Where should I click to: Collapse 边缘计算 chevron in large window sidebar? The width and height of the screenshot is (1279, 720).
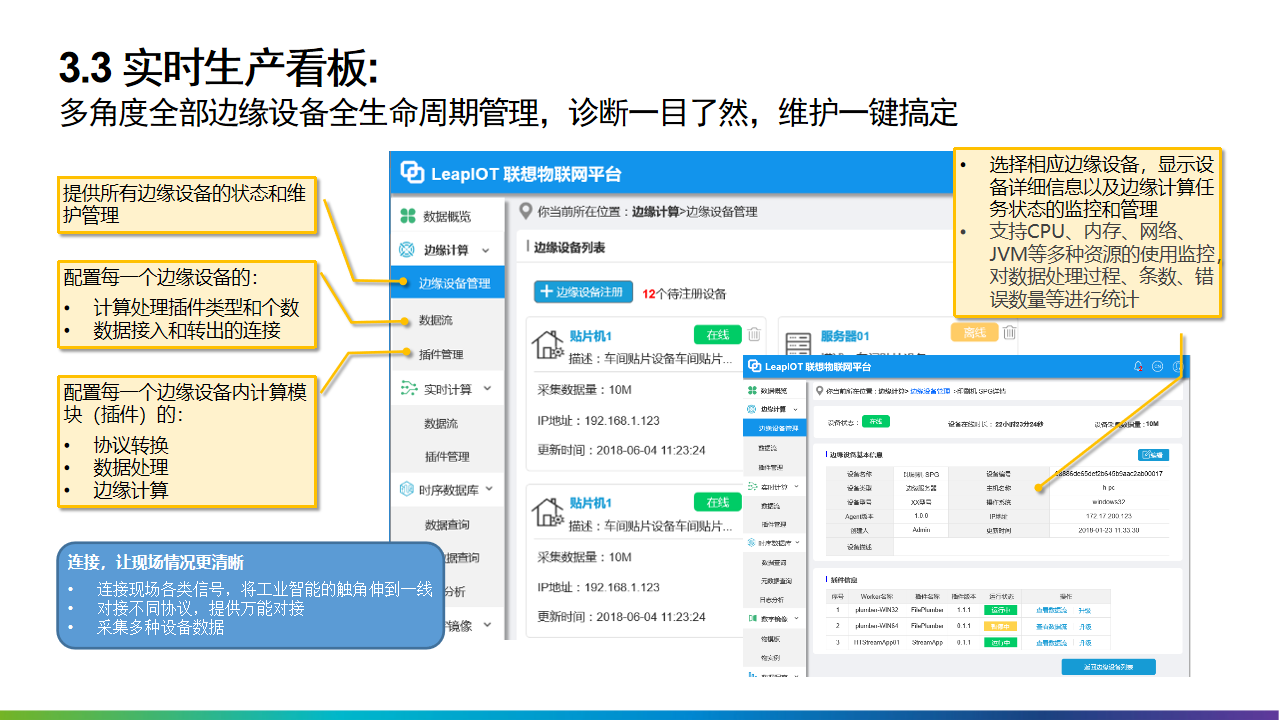486,250
